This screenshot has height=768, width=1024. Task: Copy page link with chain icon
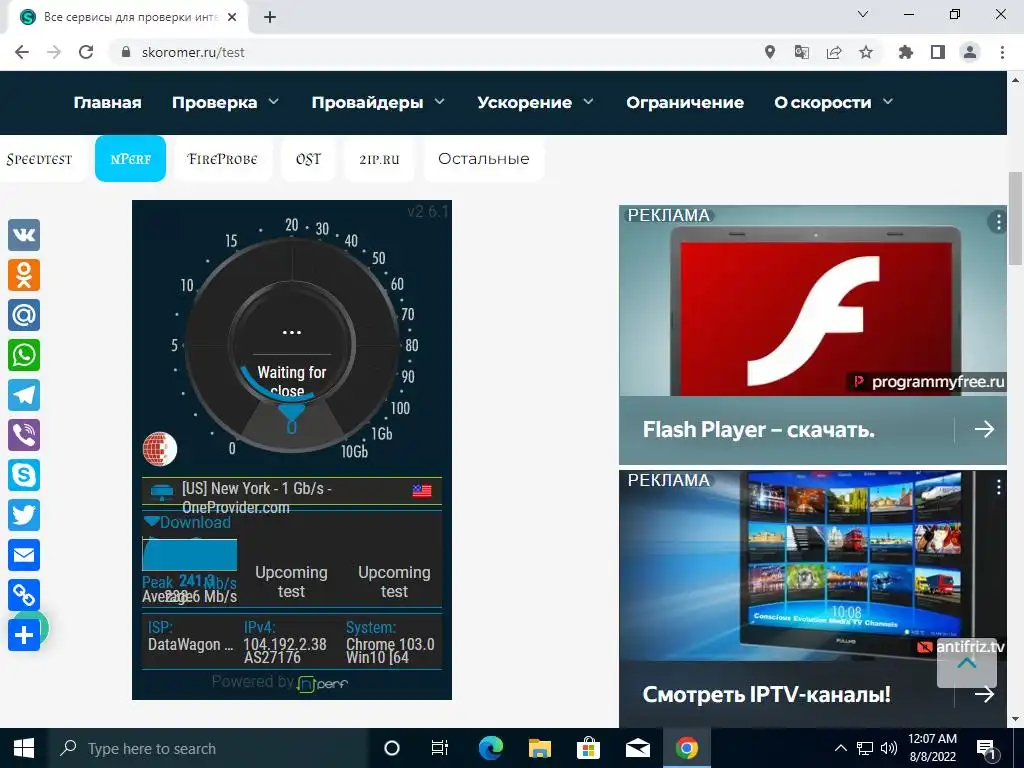pyautogui.click(x=24, y=595)
